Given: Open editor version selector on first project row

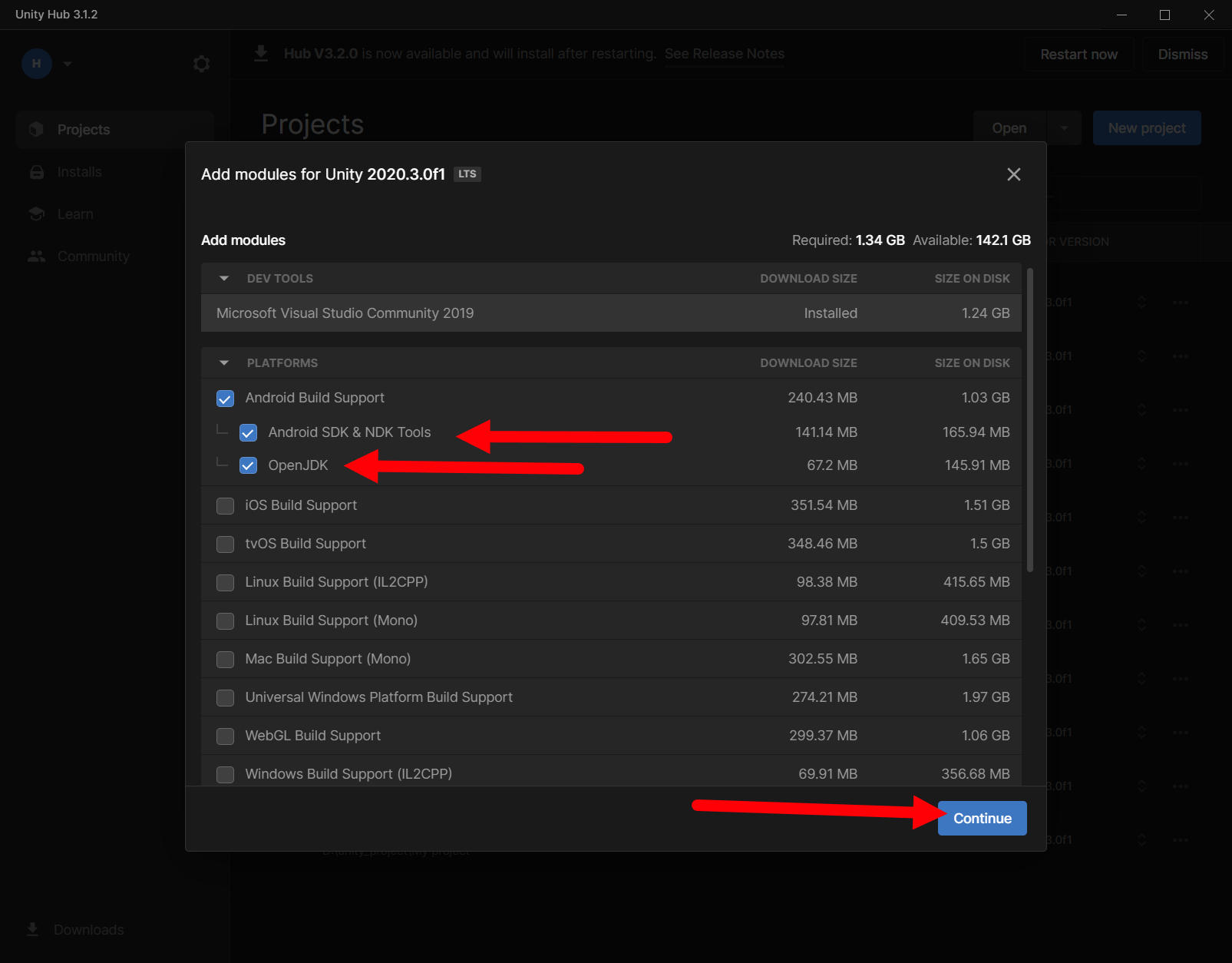Looking at the screenshot, I should click(x=1141, y=303).
